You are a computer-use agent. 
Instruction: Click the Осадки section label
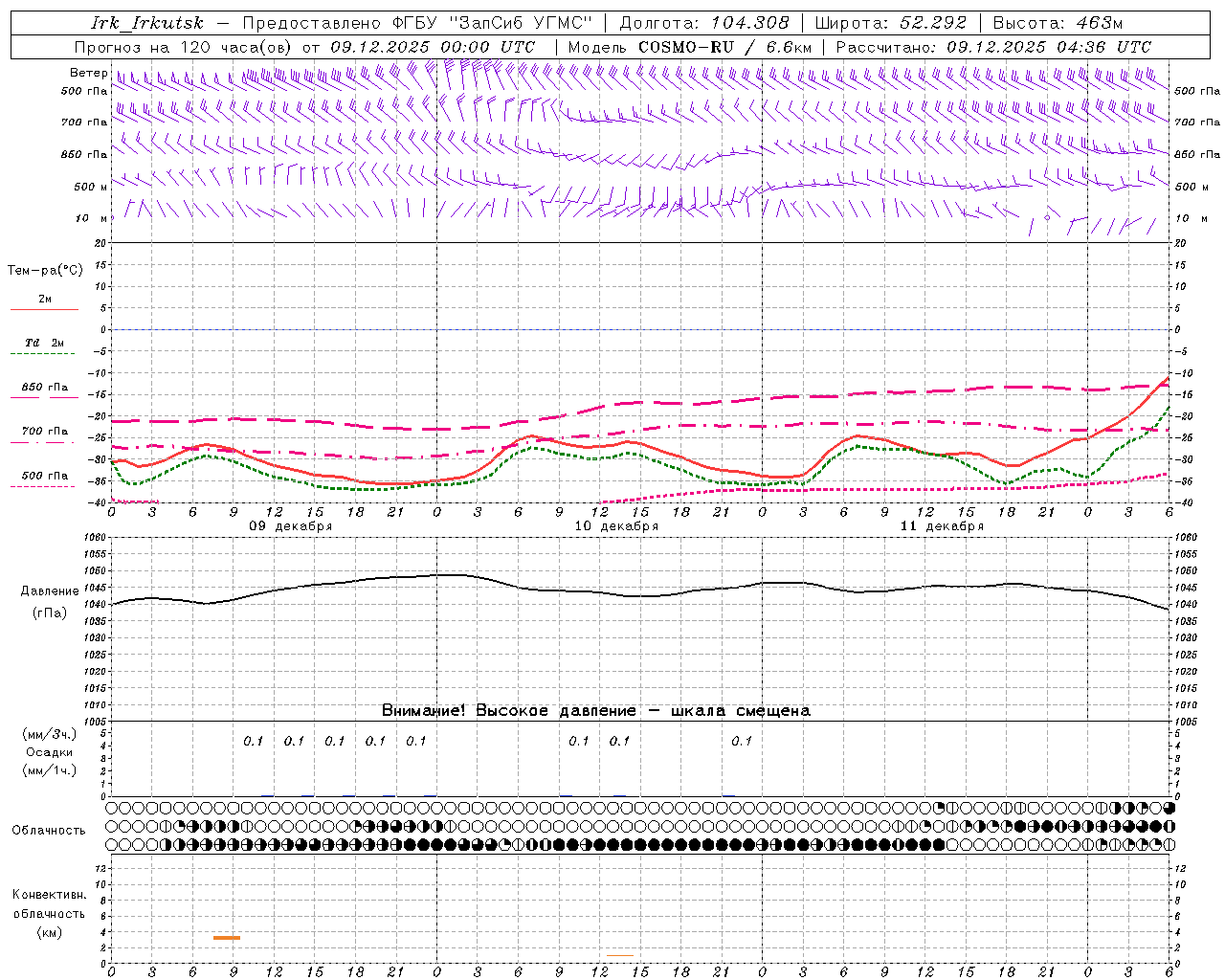coord(49,752)
